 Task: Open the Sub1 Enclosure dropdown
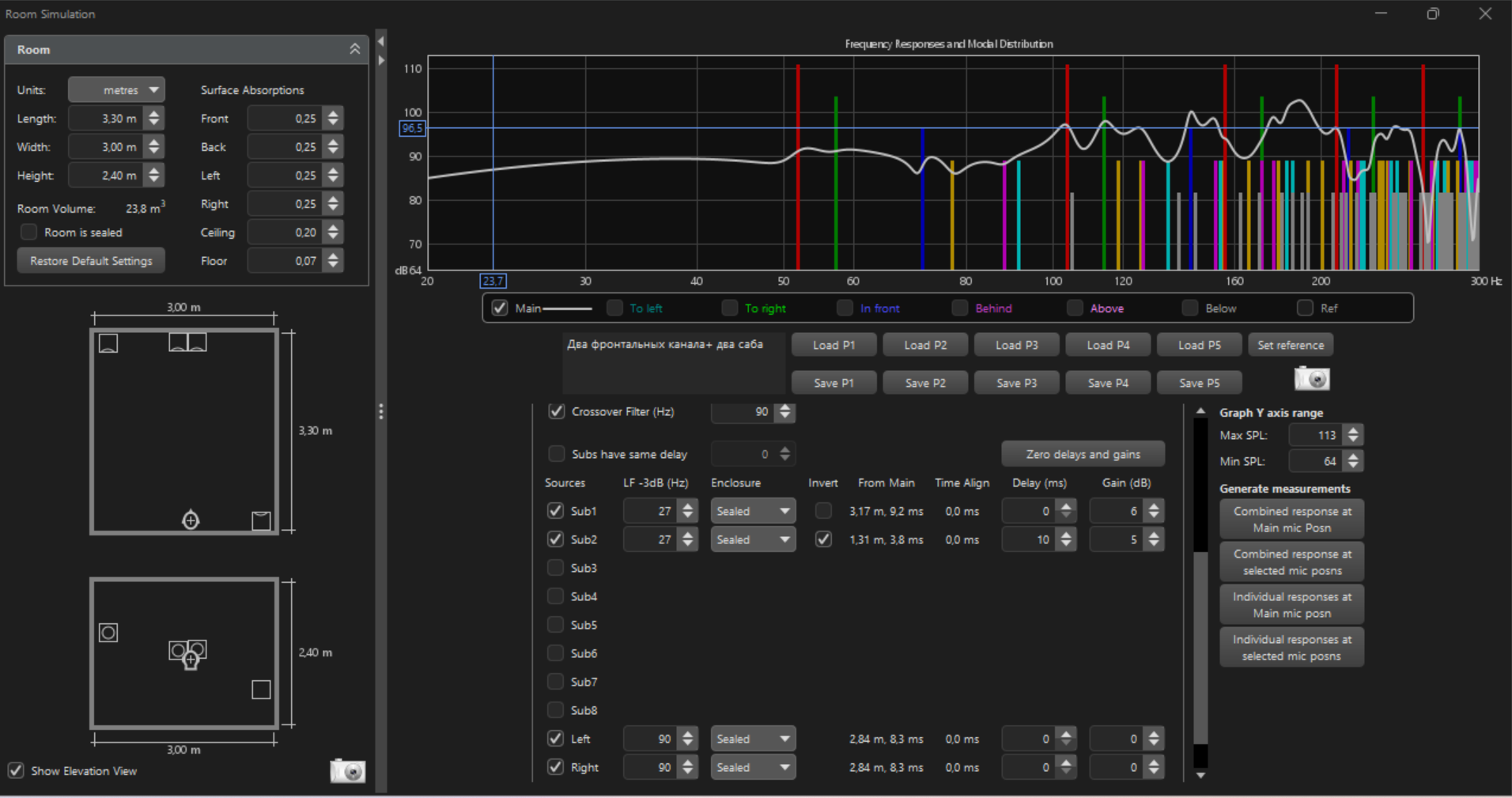coord(753,511)
